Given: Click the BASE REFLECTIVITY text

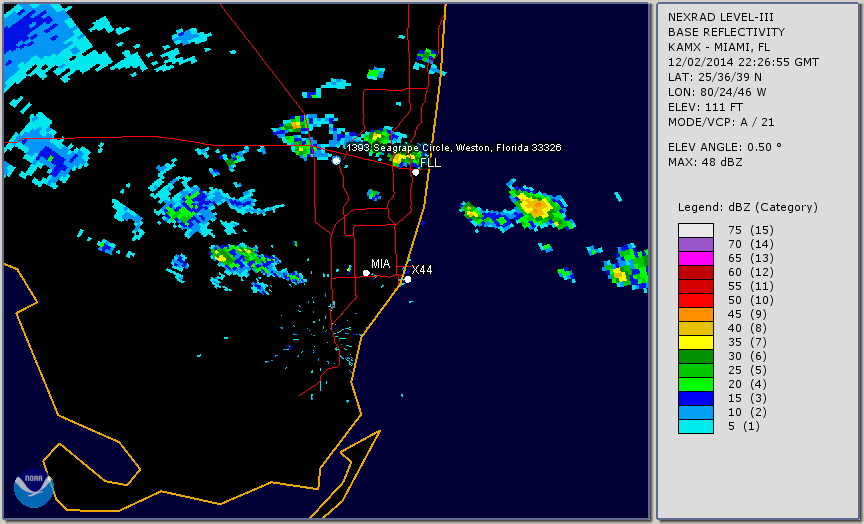Looking at the screenshot, I should click(x=726, y=33).
